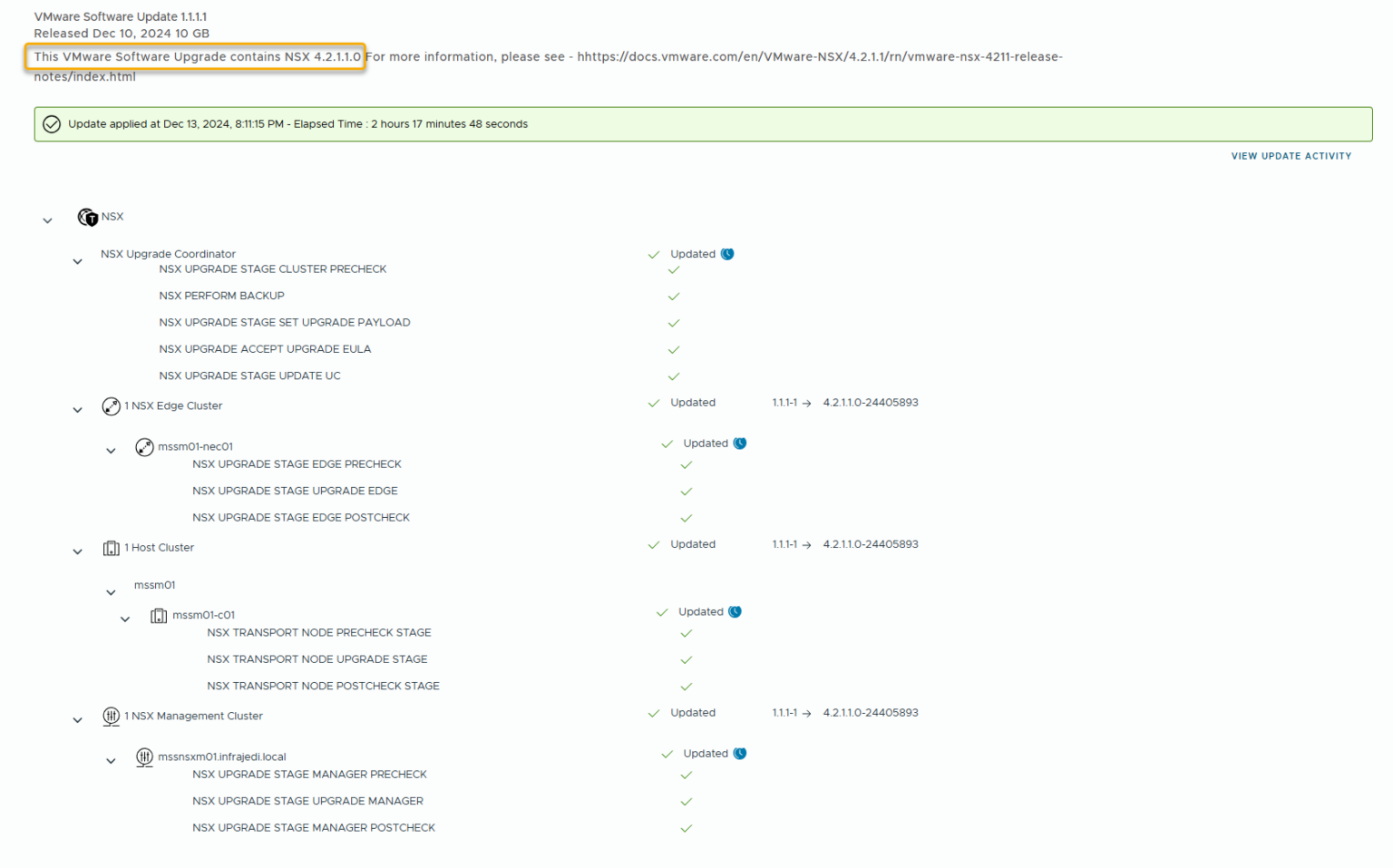Collapse the 1 NSX Edge Cluster entry
This screenshot has width=1393, height=868.
pos(77,409)
